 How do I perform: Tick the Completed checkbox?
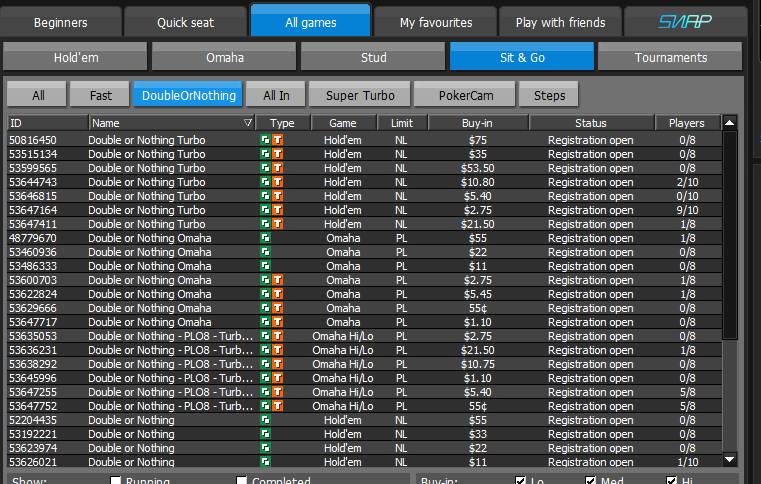242,481
